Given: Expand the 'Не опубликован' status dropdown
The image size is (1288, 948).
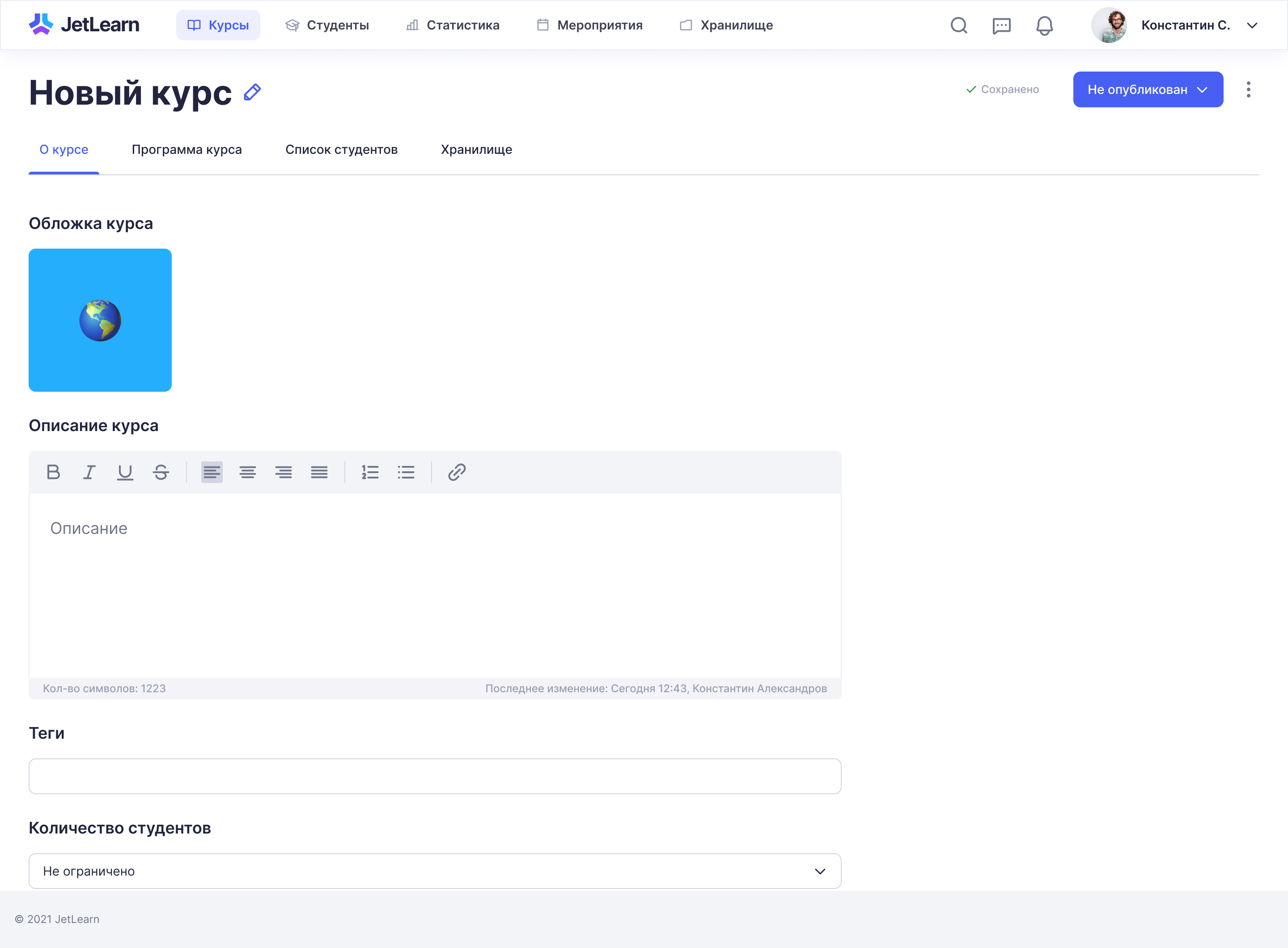Looking at the screenshot, I should [x=1148, y=89].
